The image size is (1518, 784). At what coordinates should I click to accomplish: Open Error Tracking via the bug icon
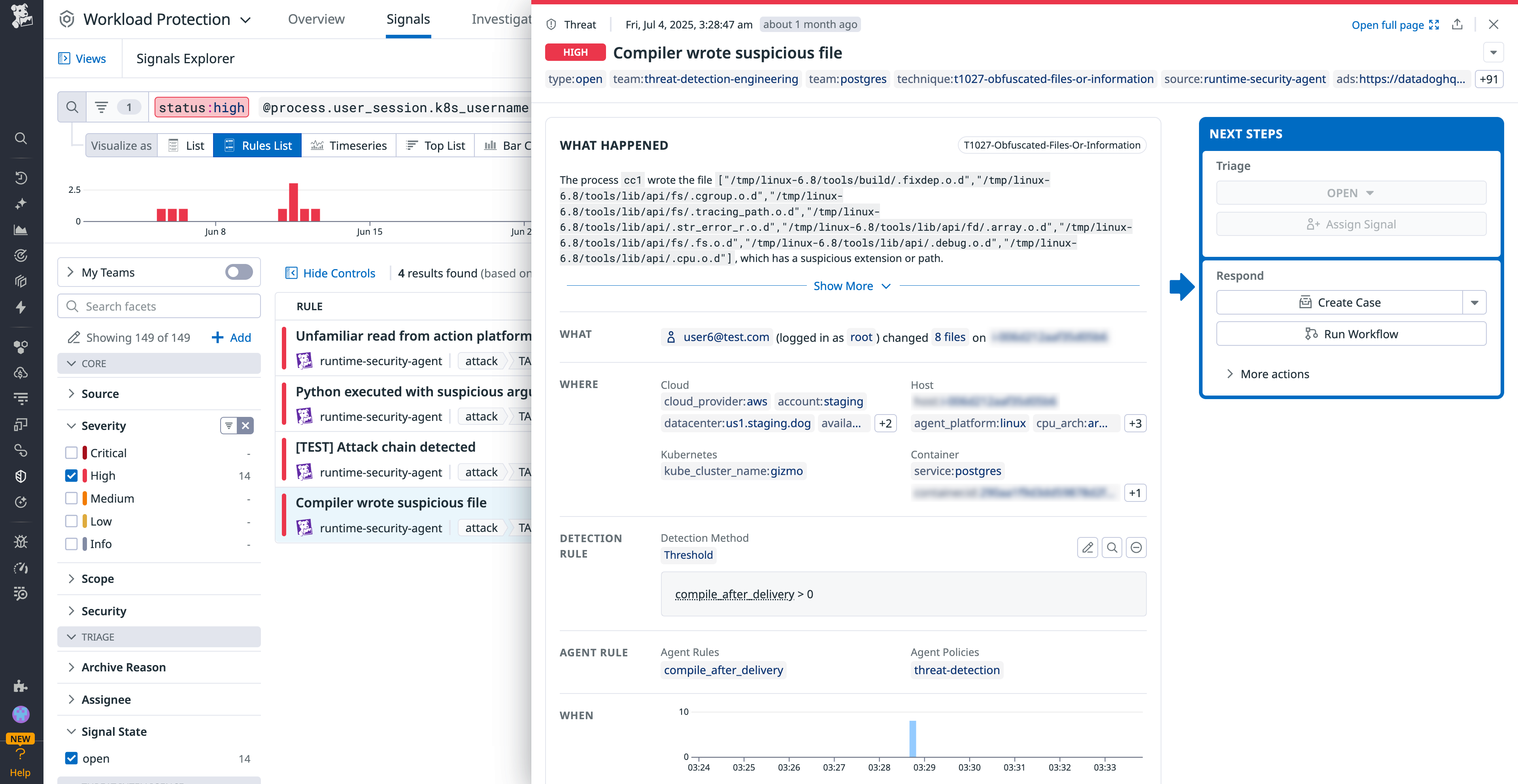click(x=21, y=541)
